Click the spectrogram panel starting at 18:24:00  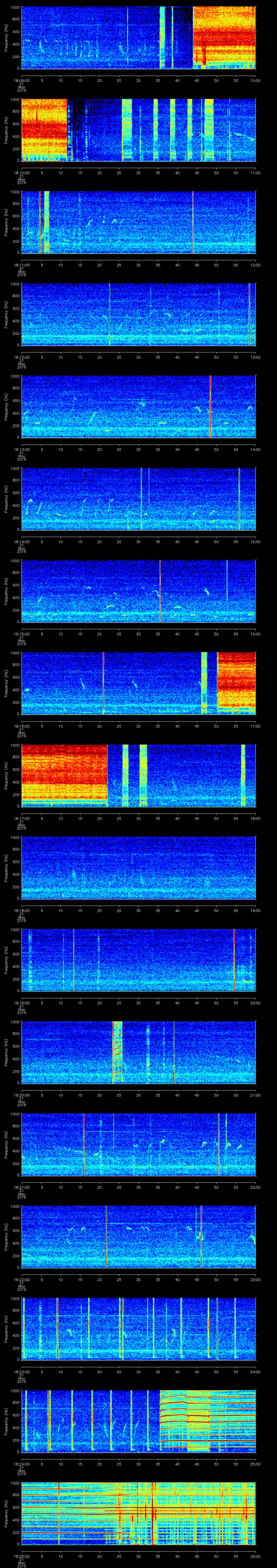[139, 1421]
